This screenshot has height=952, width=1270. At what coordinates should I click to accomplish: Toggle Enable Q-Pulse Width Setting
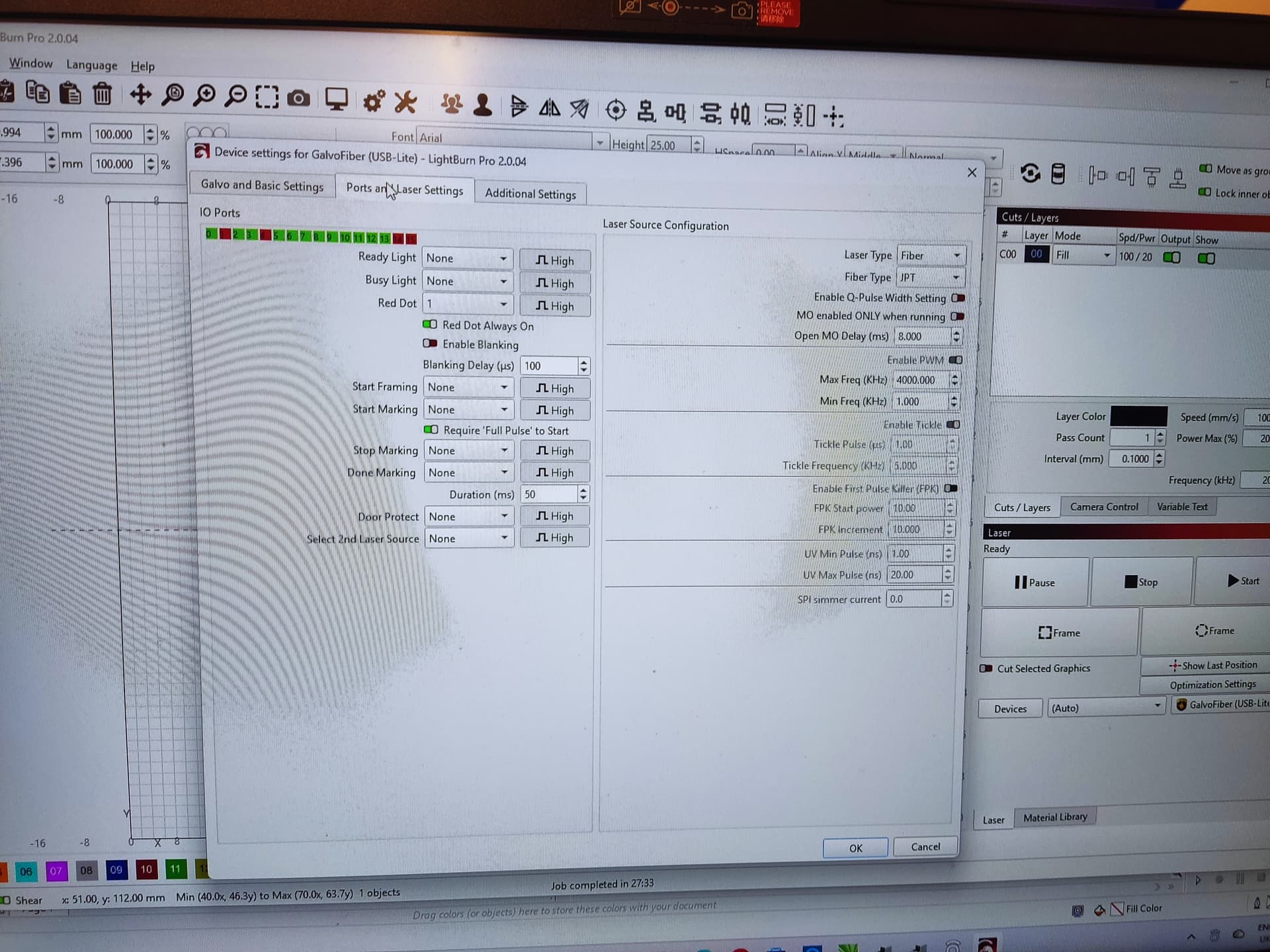957,298
